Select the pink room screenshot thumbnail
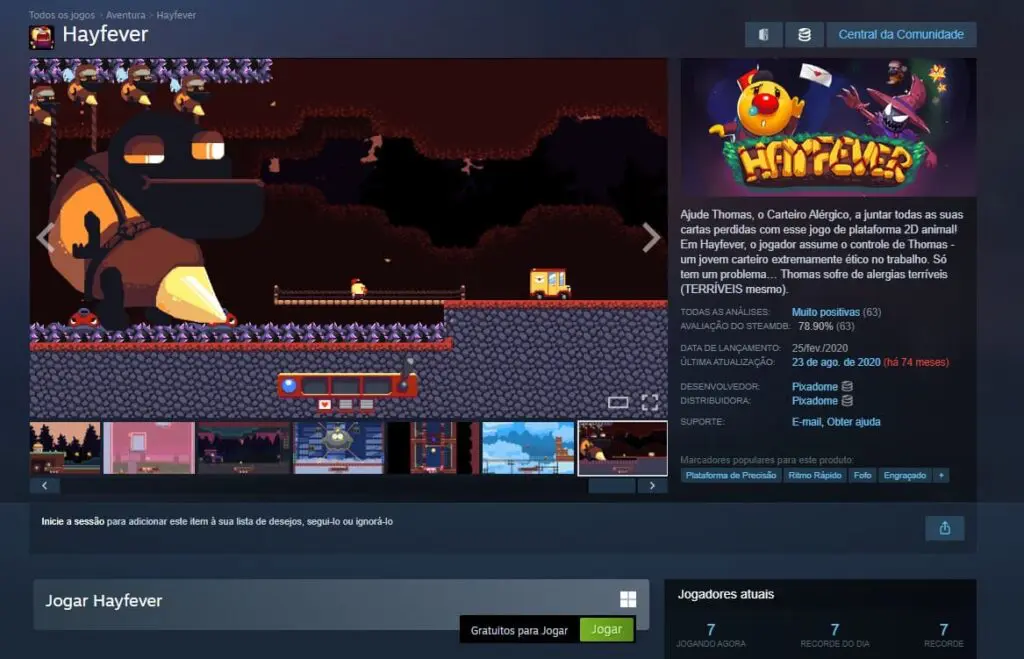Screen dimensions: 1024x659 149,447
